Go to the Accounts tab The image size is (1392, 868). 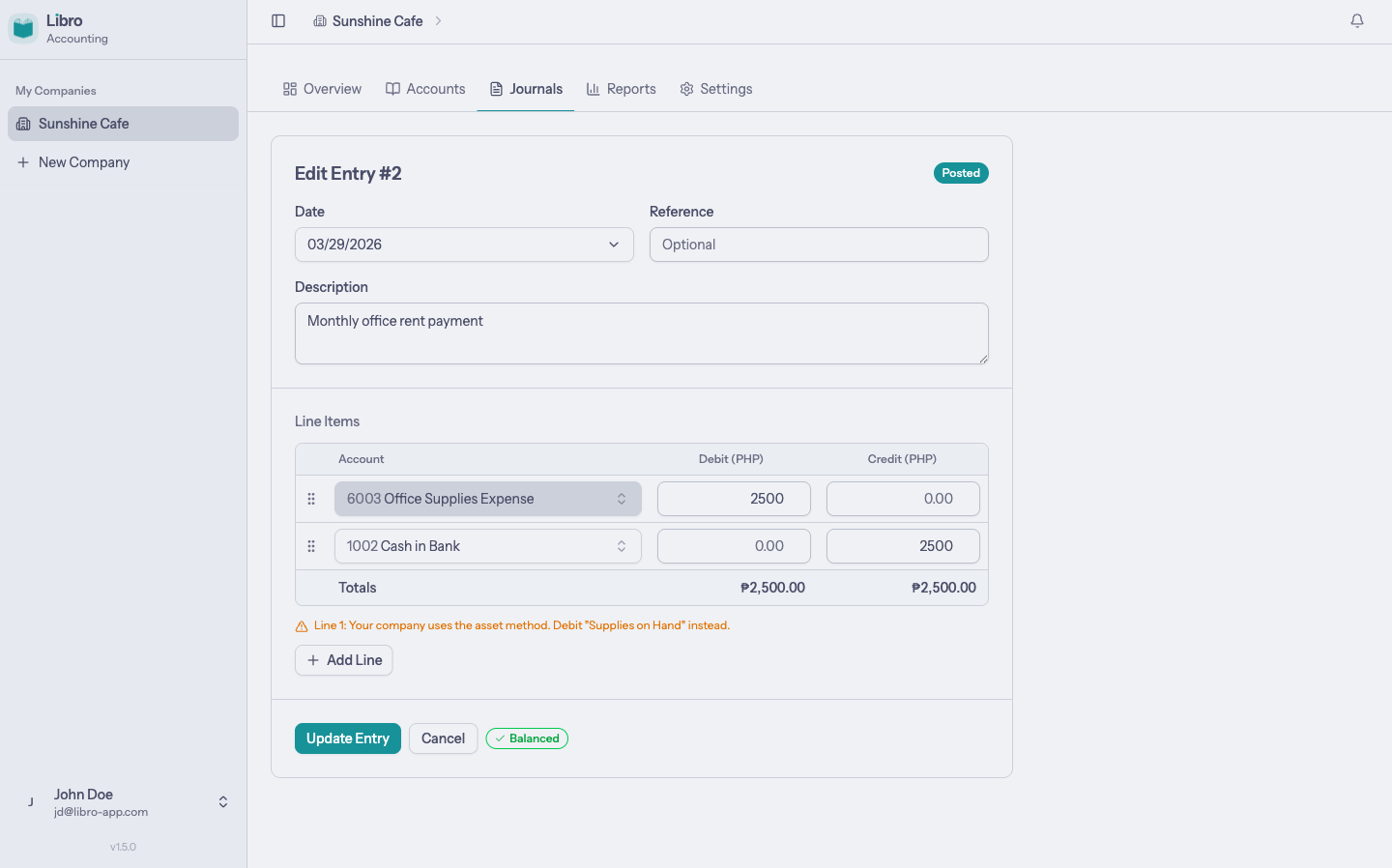(x=425, y=89)
